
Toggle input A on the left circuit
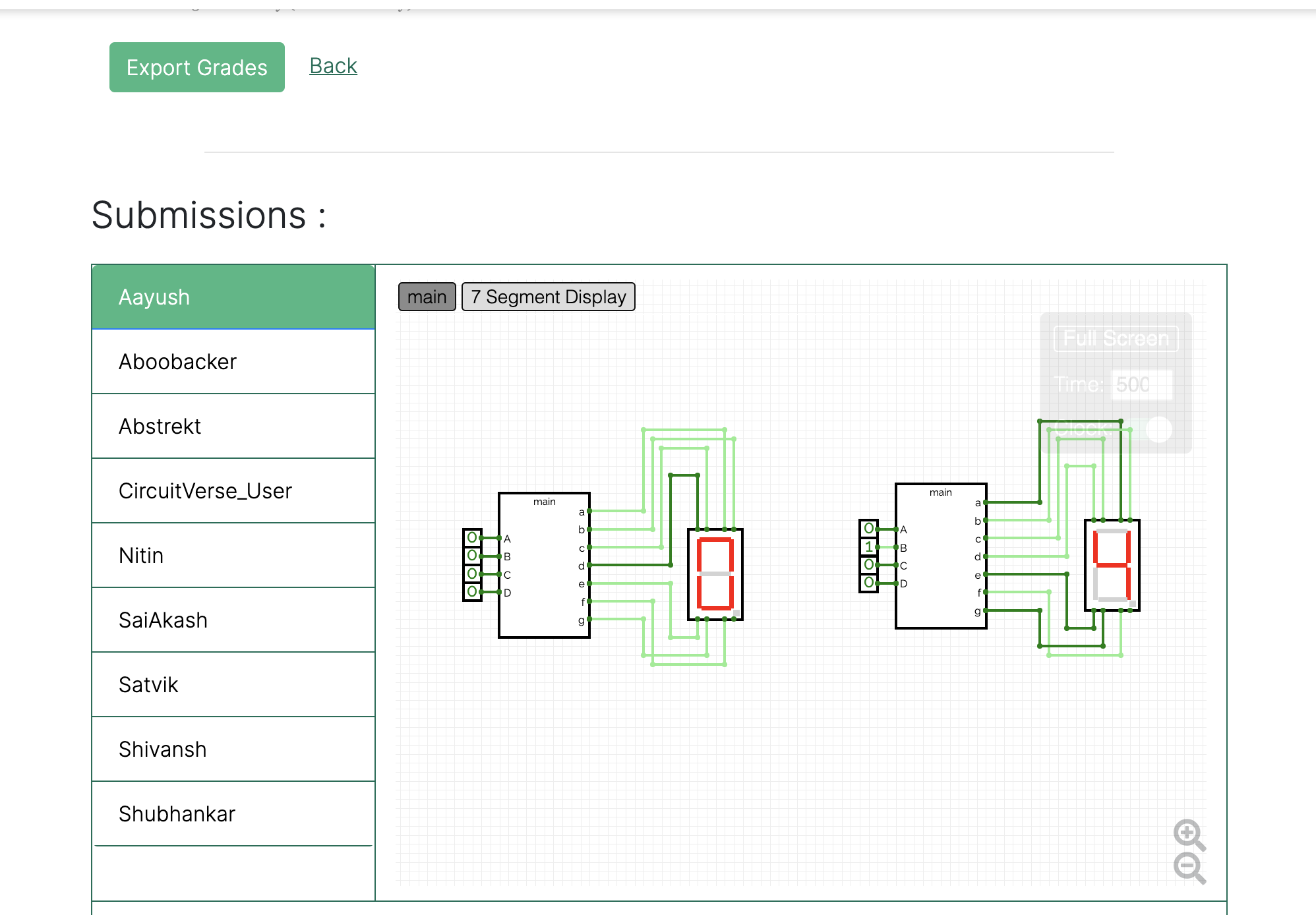coord(473,537)
